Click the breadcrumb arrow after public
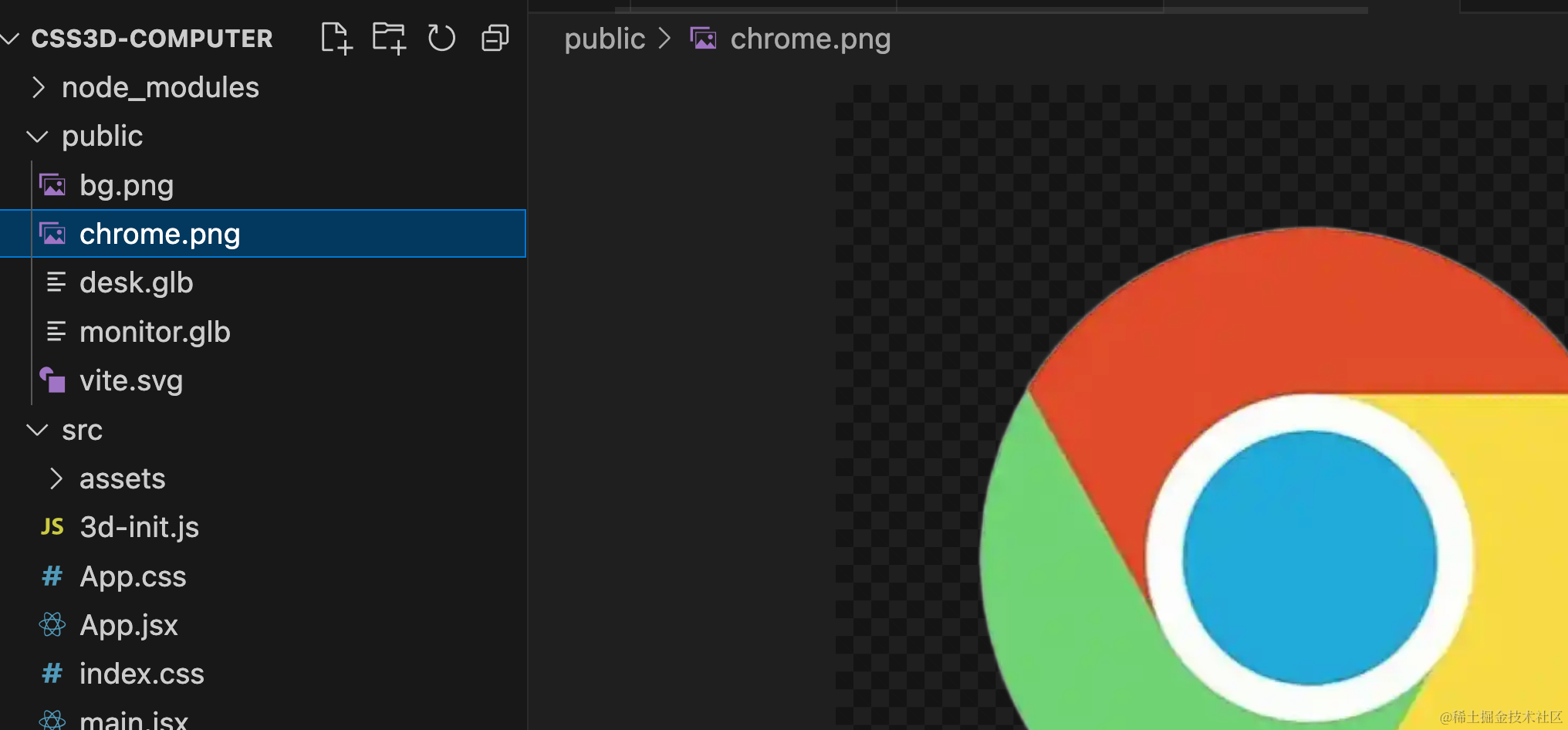 [664, 39]
